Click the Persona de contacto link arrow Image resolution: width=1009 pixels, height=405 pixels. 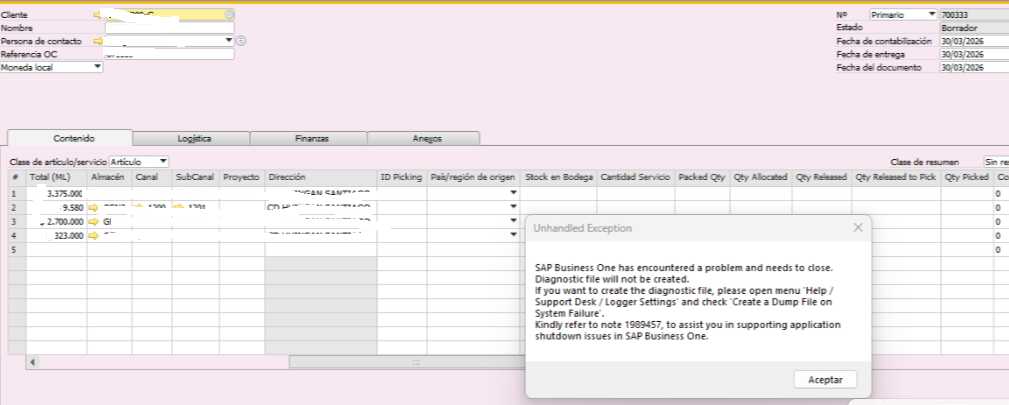pos(98,41)
